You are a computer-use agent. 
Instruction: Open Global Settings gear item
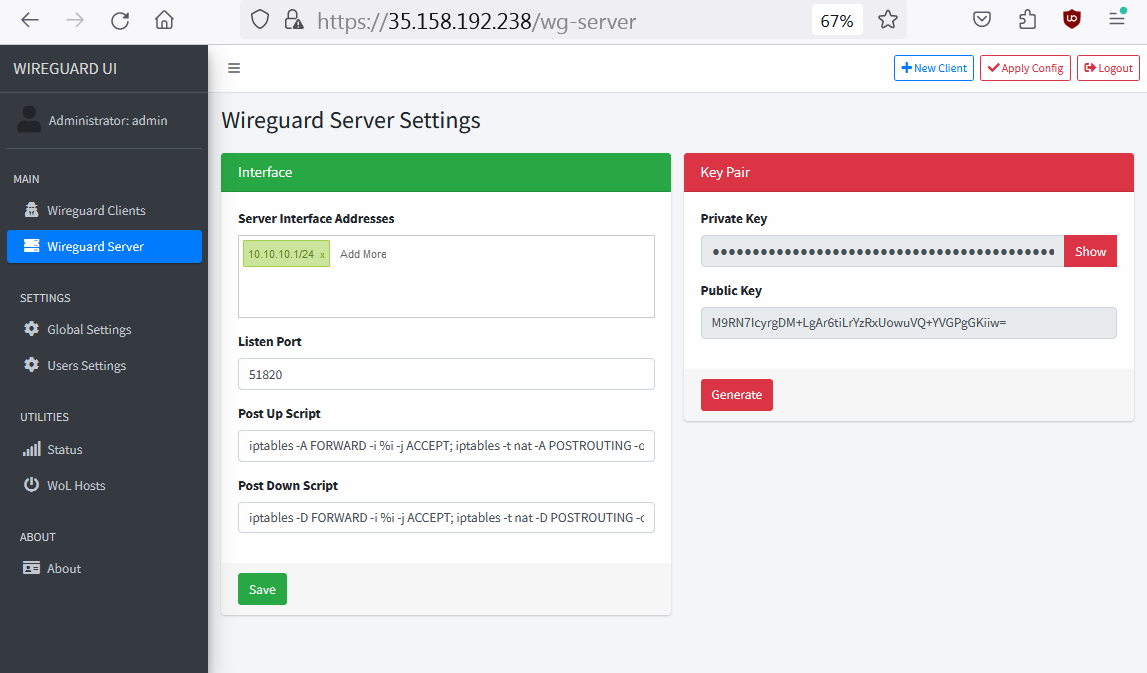point(89,329)
